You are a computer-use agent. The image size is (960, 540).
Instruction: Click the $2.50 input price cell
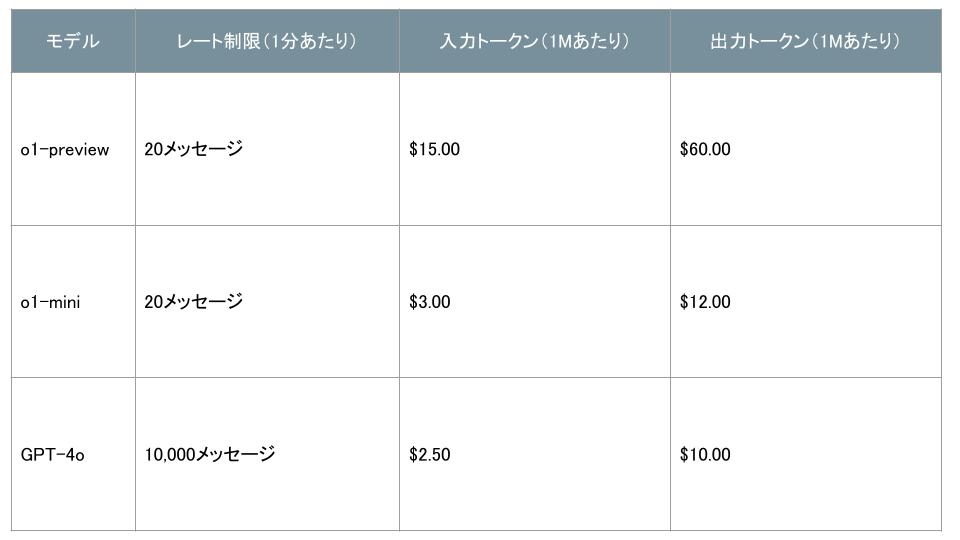pos(430,455)
